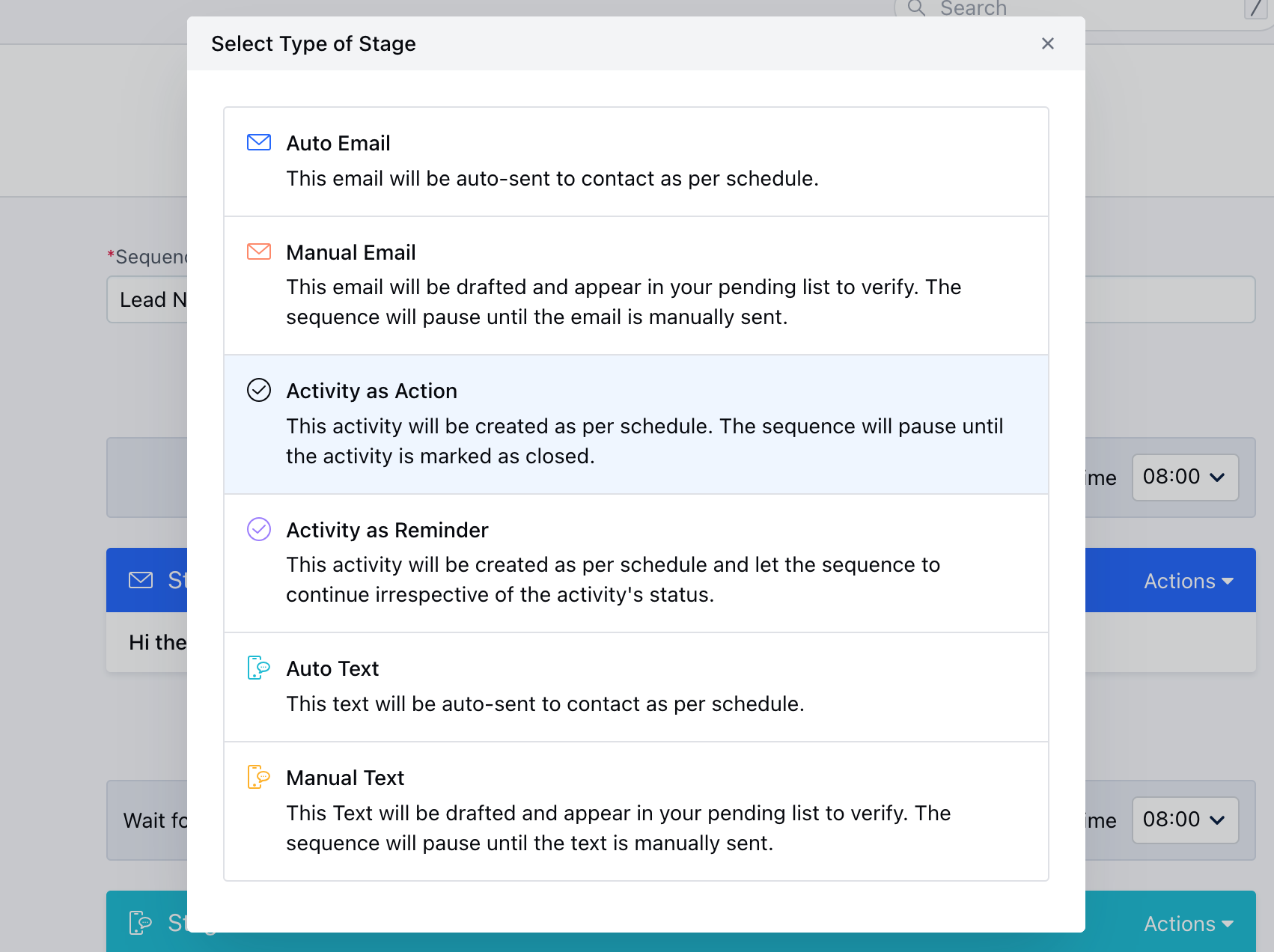Click the Auto Text phone icon
1274x952 pixels.
[259, 668]
